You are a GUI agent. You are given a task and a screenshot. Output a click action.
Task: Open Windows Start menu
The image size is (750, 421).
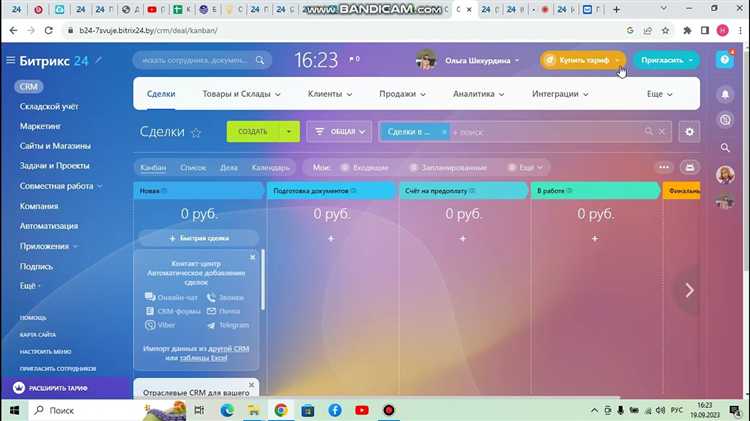(14, 410)
